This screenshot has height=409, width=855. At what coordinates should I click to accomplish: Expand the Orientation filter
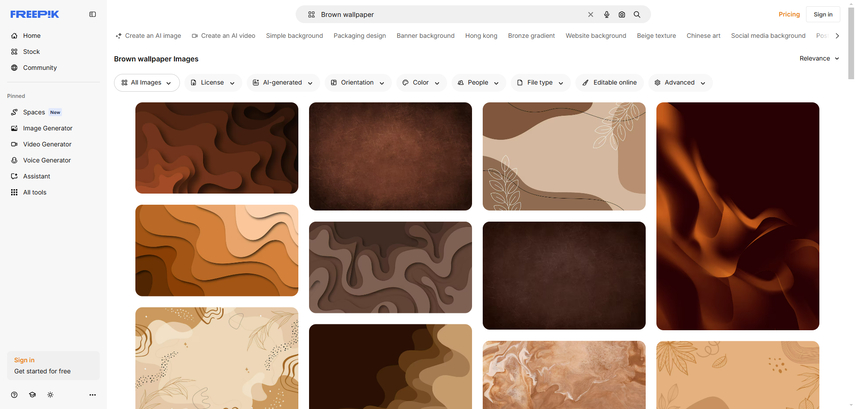pos(358,83)
